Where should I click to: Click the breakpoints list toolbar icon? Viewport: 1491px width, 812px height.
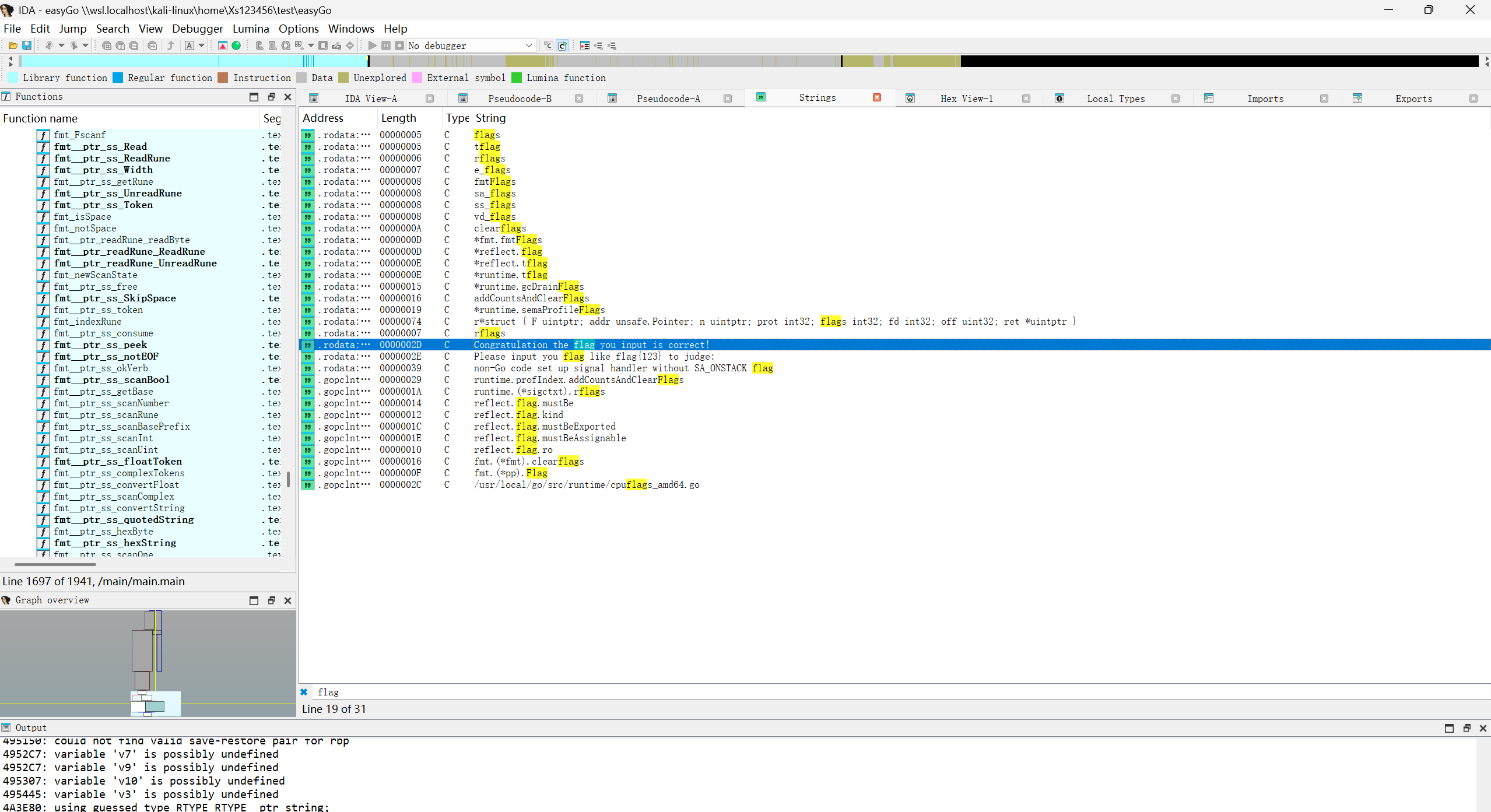[585, 45]
